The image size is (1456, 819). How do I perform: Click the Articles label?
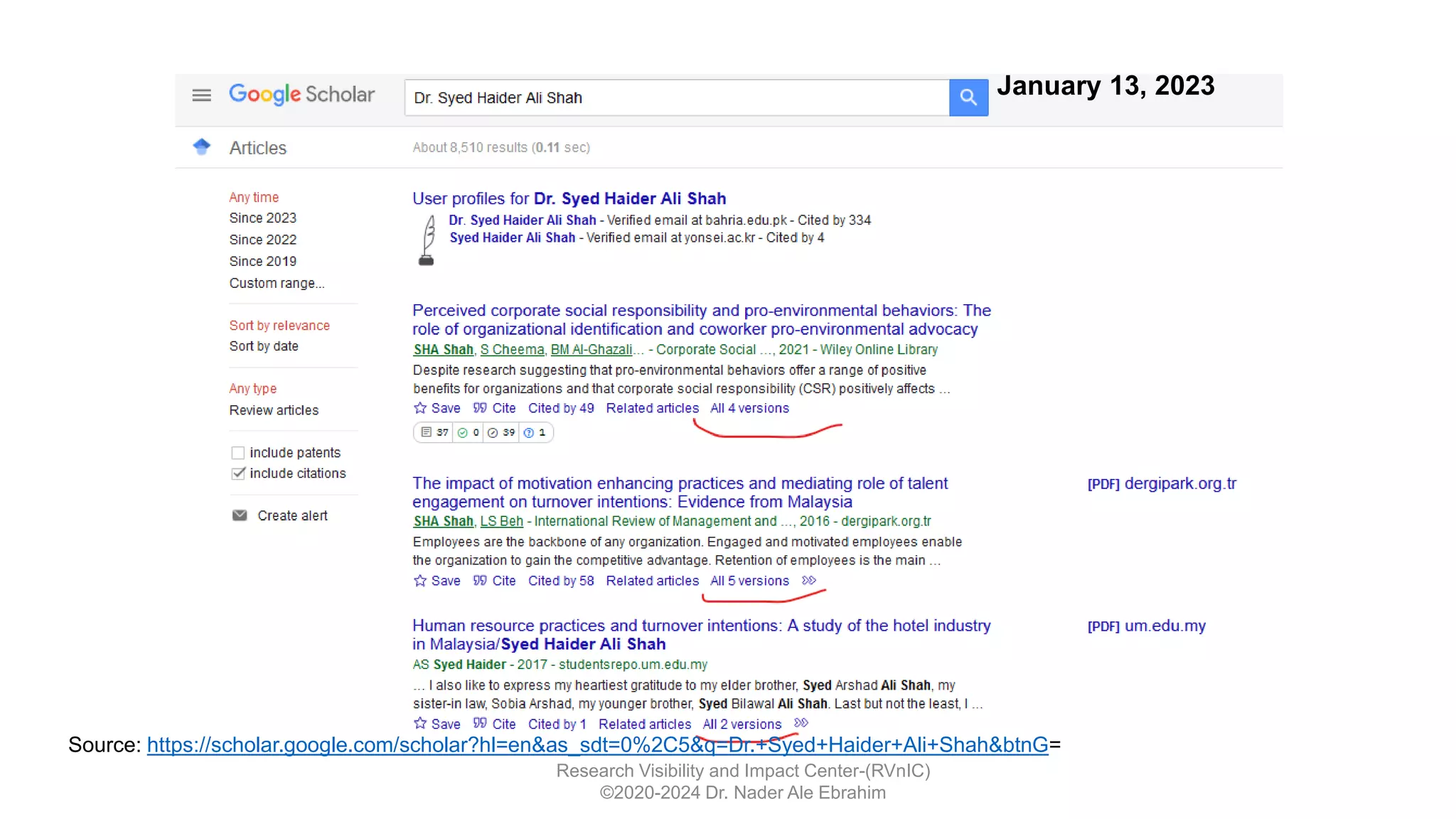point(257,148)
